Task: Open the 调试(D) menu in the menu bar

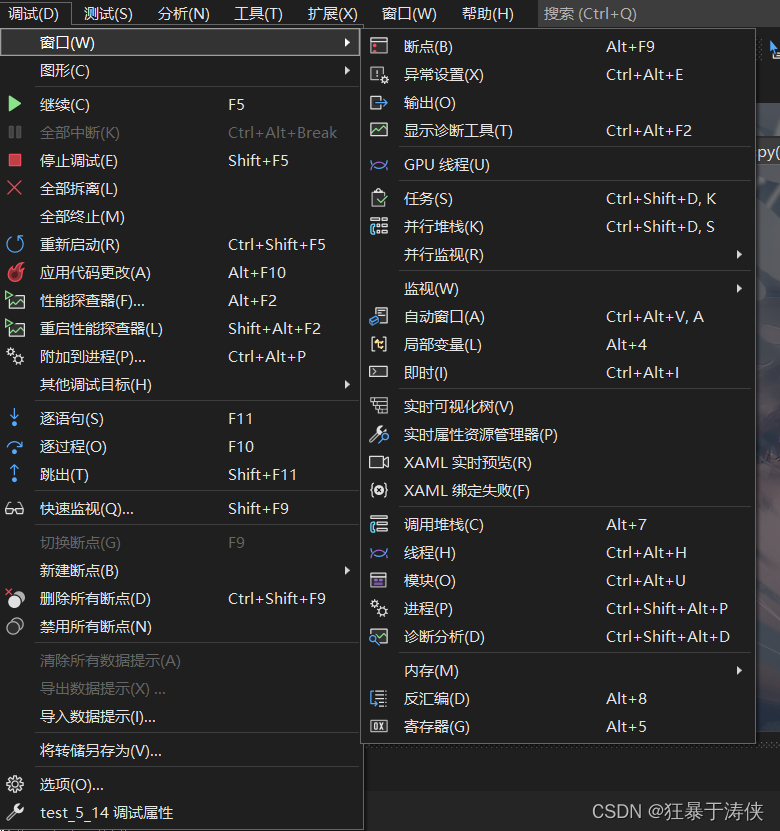Action: (33, 14)
